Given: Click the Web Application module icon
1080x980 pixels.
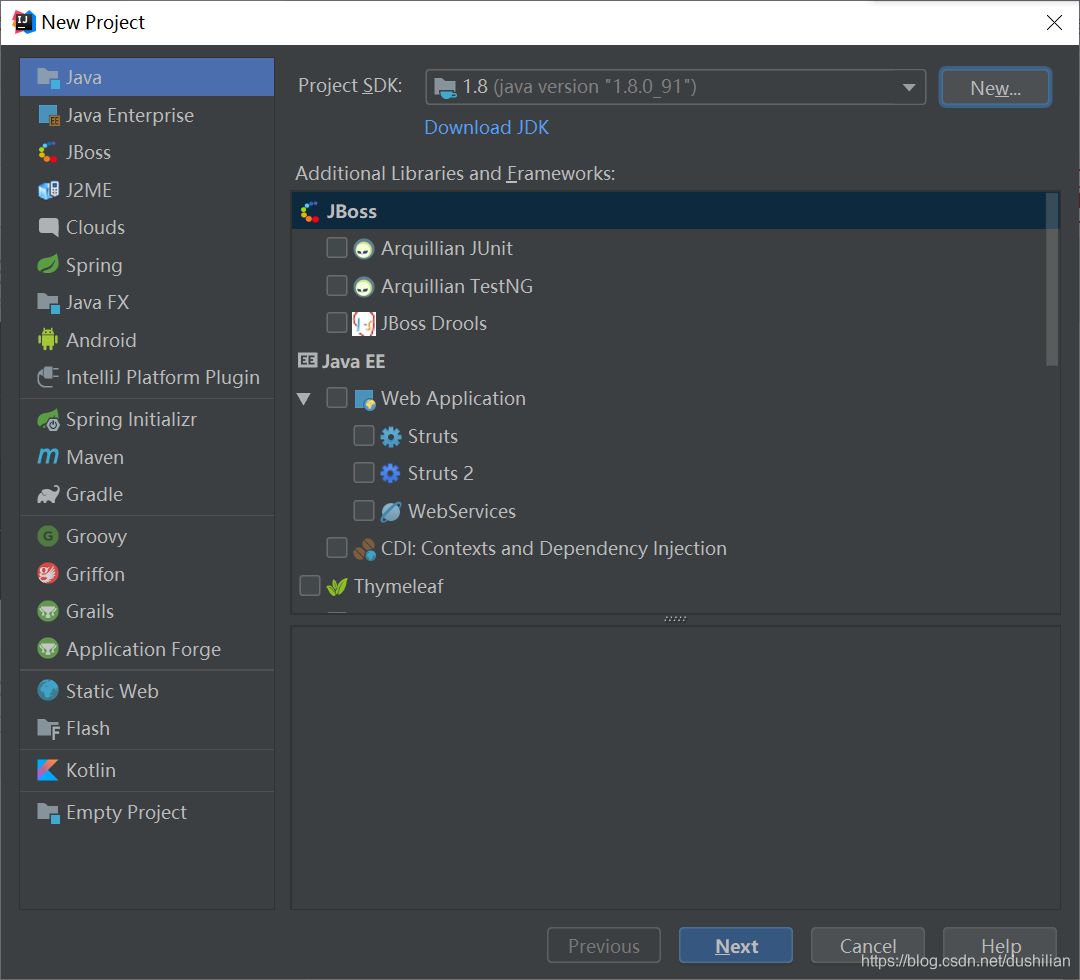Looking at the screenshot, I should tap(364, 399).
